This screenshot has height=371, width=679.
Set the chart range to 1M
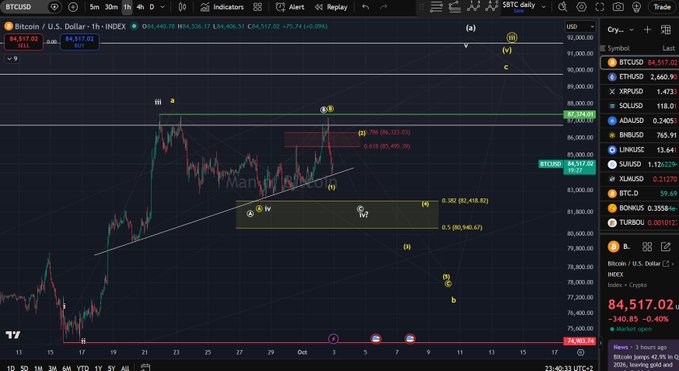click(x=38, y=368)
